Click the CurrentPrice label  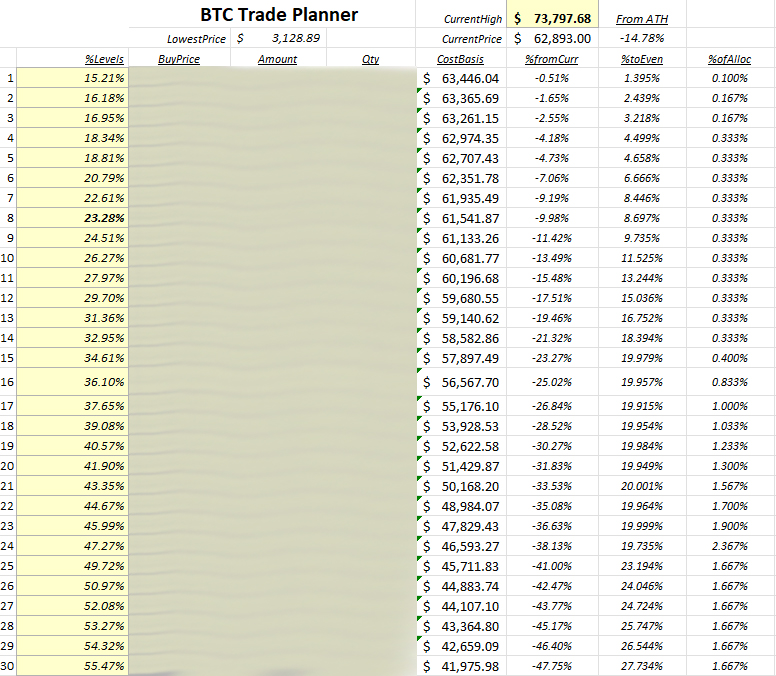[x=472, y=39]
